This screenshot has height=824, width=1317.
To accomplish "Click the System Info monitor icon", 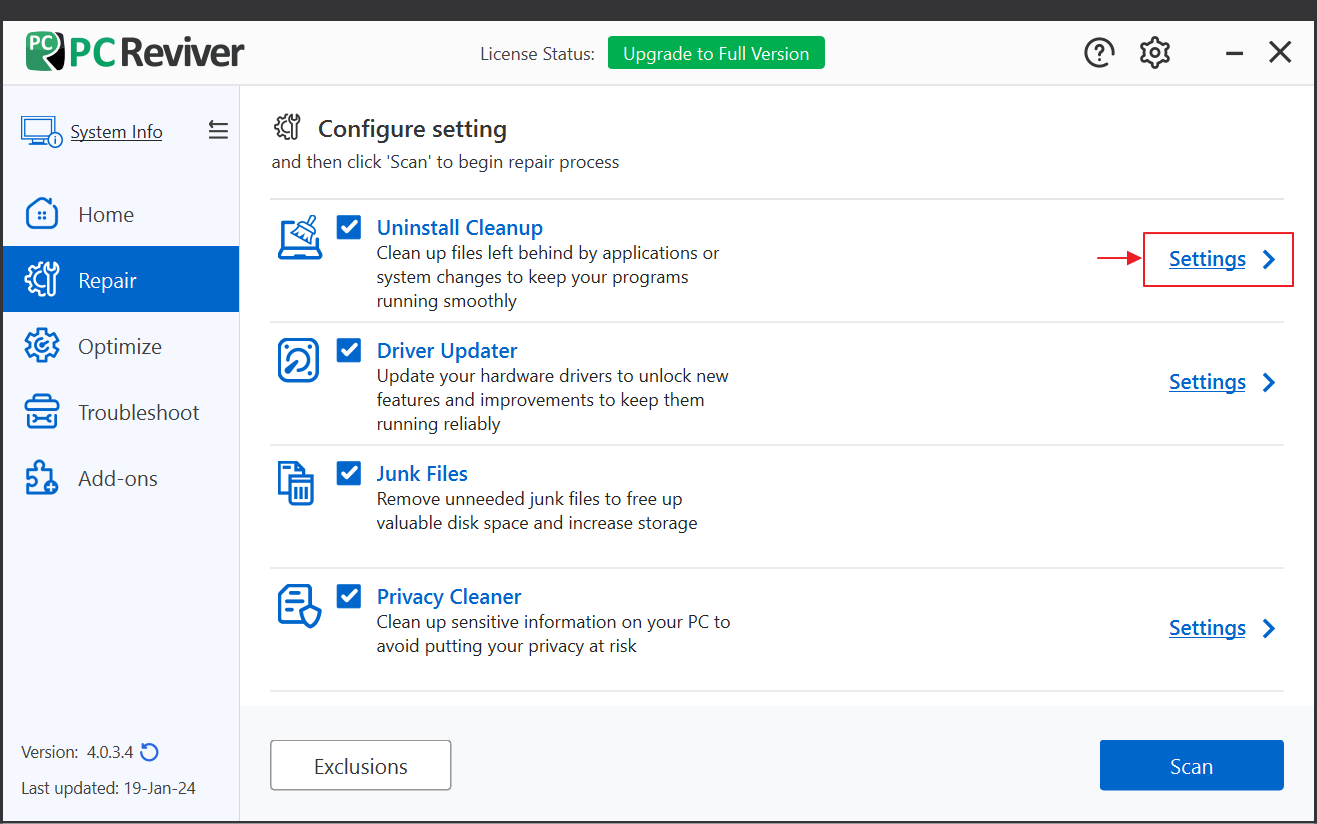I will [41, 131].
